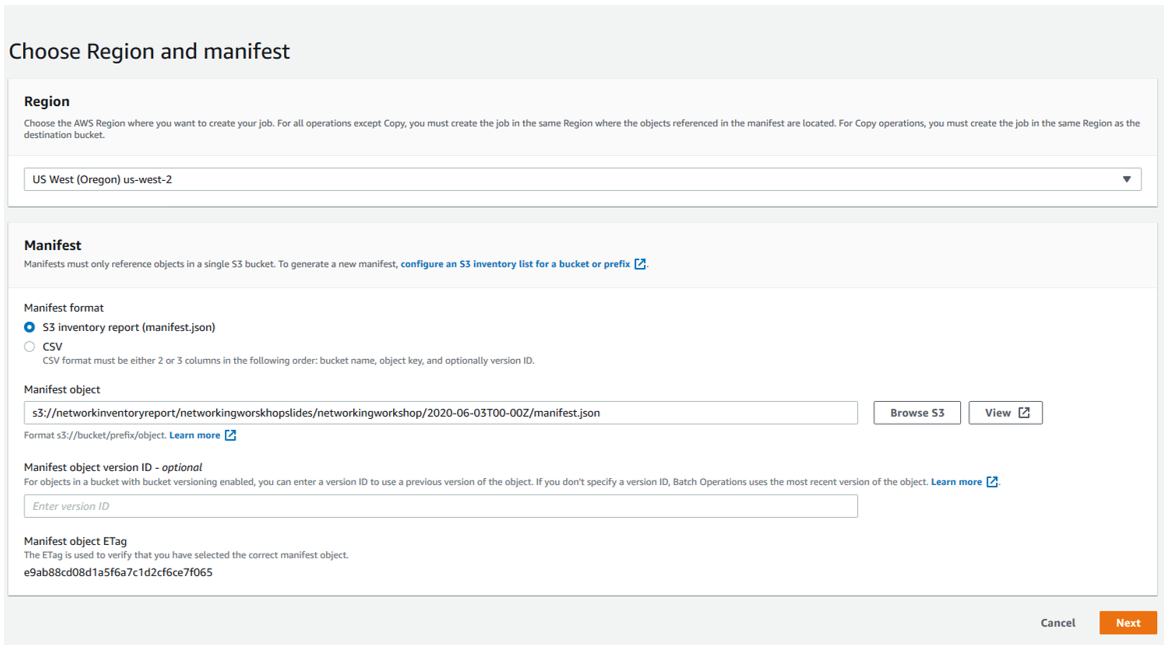Open the configure an S3 inventory list link

520,263
